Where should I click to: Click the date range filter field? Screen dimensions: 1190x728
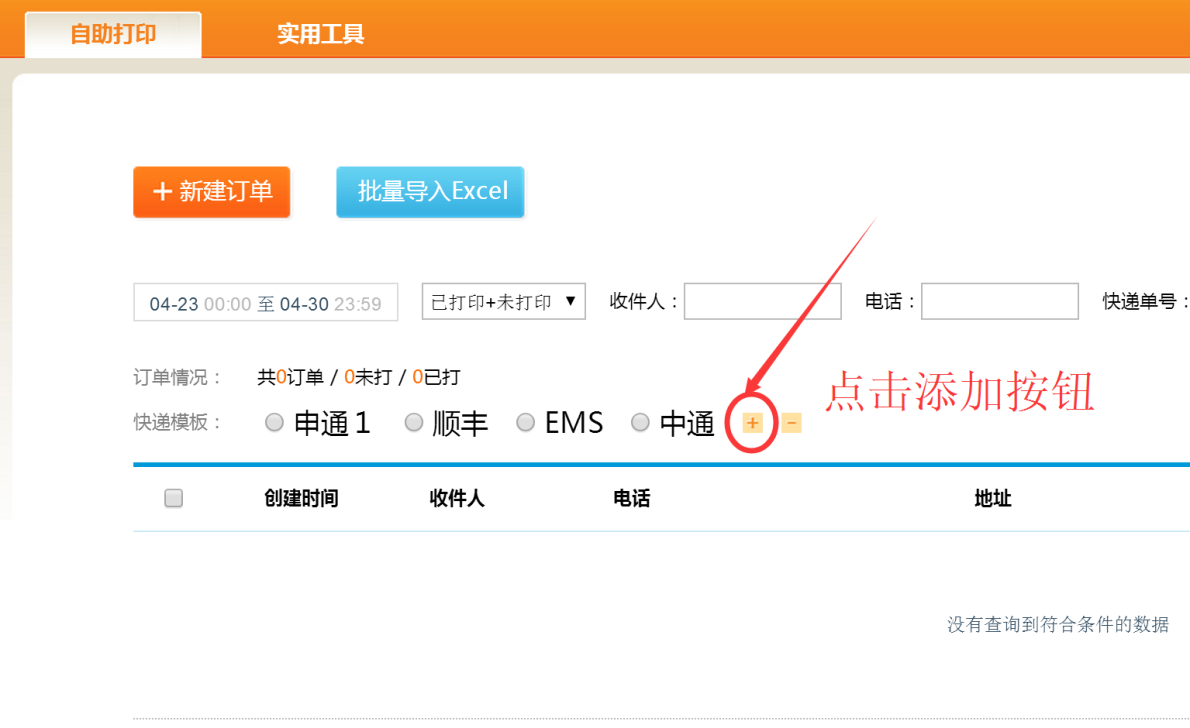click(265, 301)
